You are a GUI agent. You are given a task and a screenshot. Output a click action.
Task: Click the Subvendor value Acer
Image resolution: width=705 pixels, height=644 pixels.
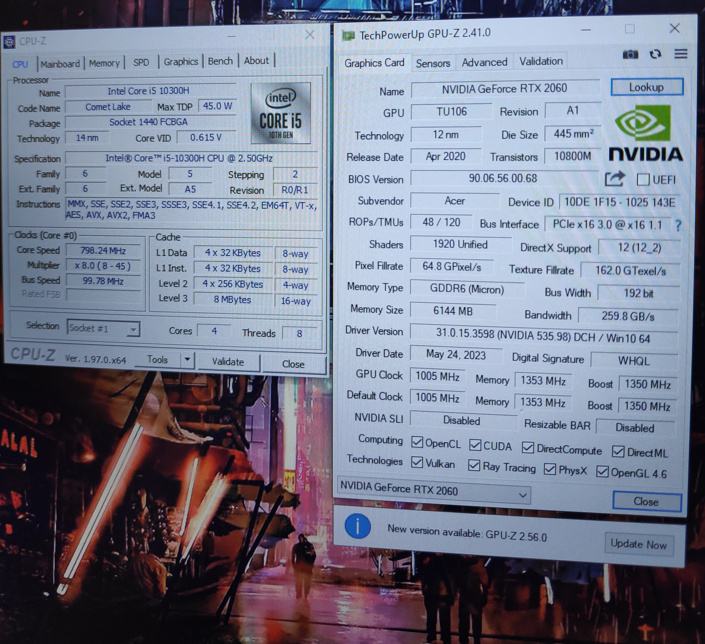(x=455, y=201)
